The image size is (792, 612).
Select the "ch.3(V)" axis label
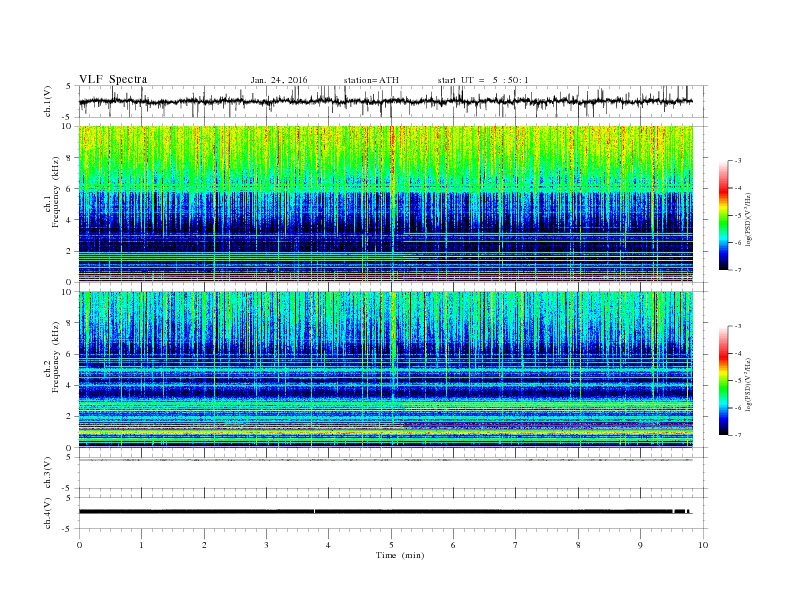(x=48, y=473)
